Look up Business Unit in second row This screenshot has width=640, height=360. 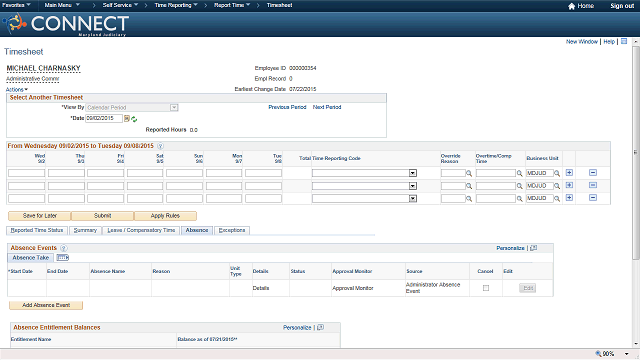click(x=557, y=186)
